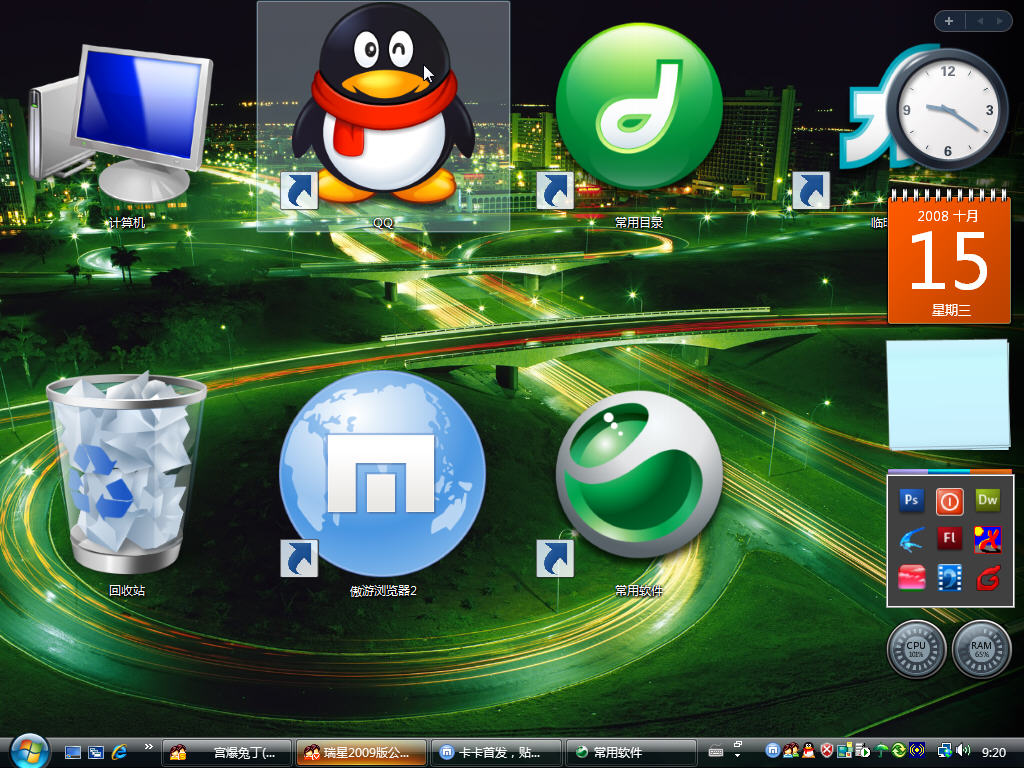The width and height of the screenshot is (1024, 768).
Task: Click Switch between windows quick launch icon
Action: point(96,752)
